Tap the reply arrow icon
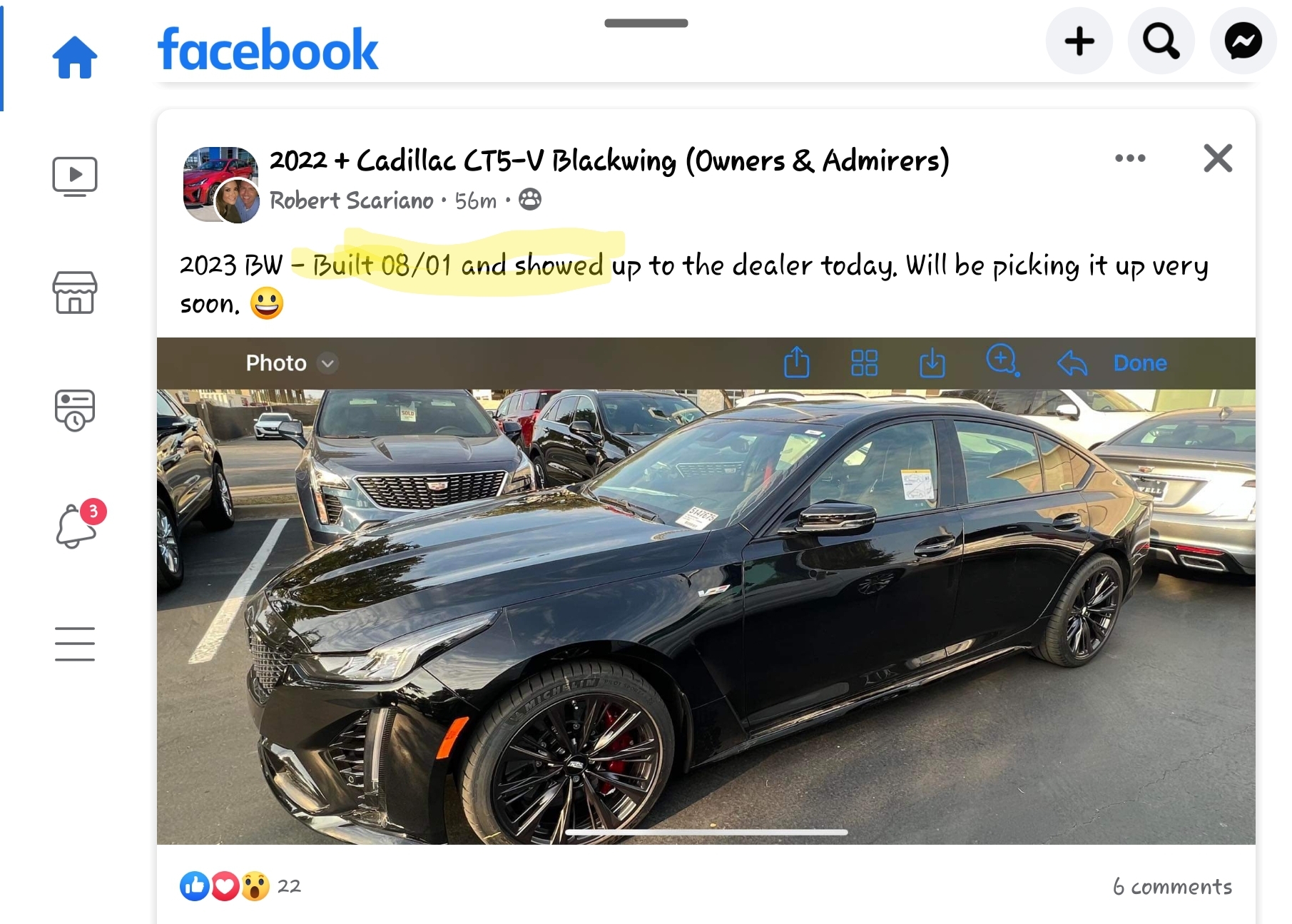Screen dimensions: 1292x924 pos(1072,363)
